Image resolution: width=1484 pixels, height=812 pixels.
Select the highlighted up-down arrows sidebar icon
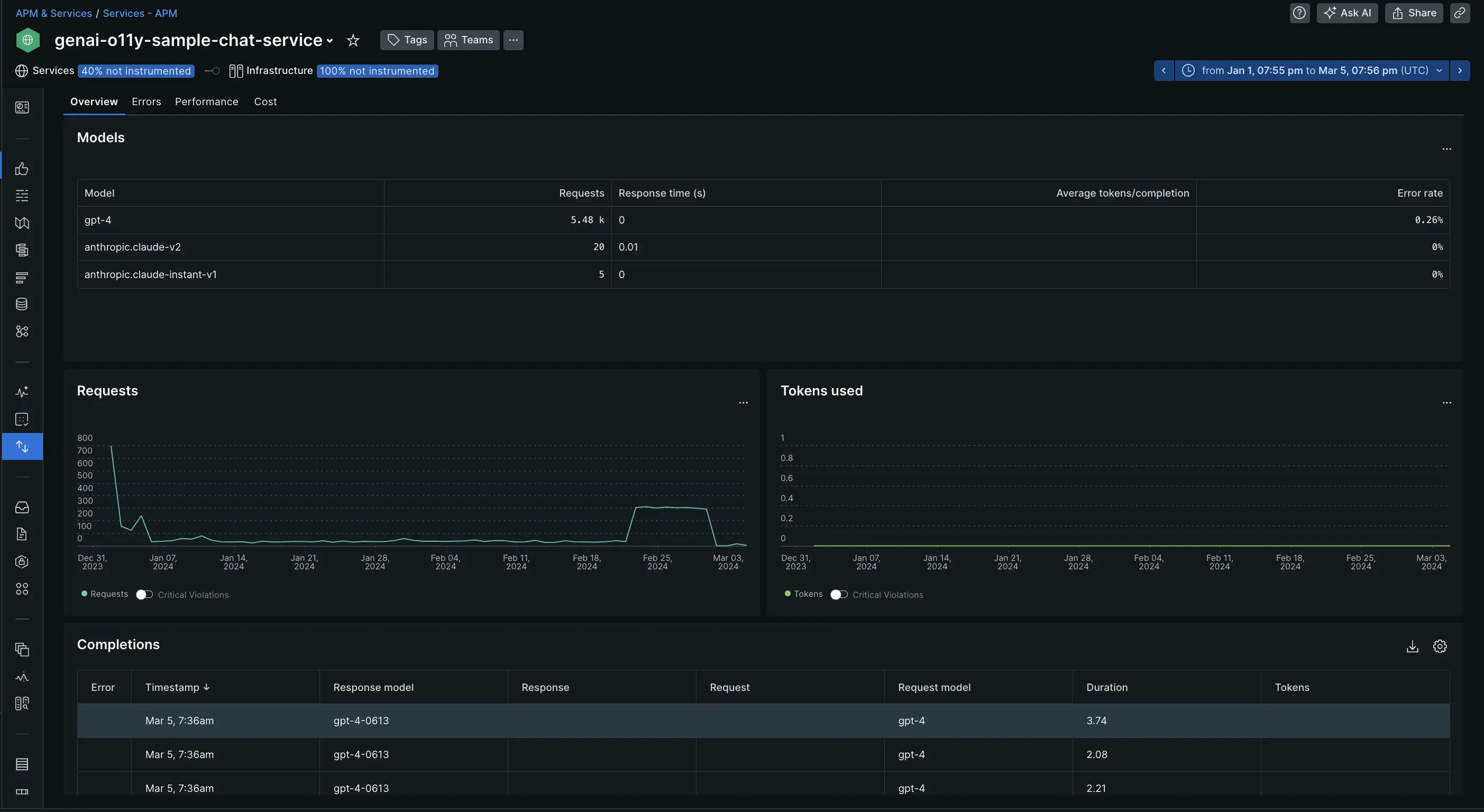(x=22, y=447)
